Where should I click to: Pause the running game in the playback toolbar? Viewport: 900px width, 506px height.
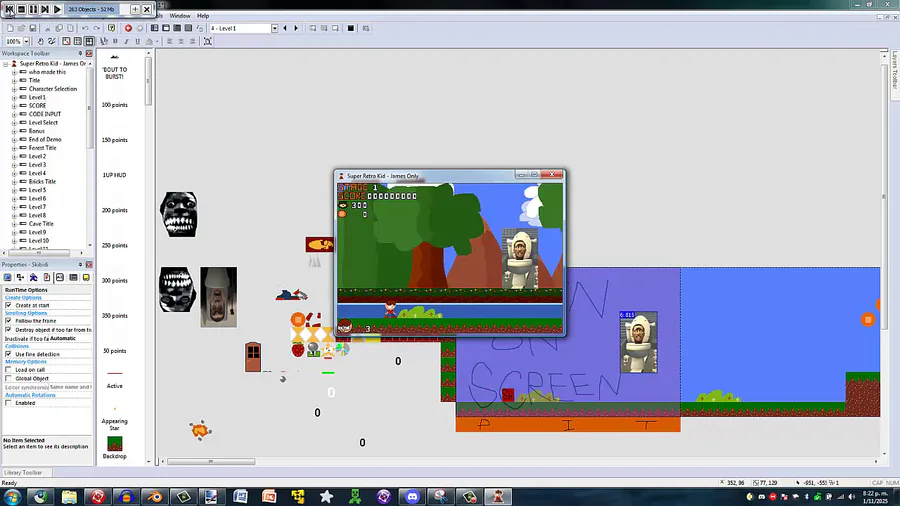coord(33,9)
